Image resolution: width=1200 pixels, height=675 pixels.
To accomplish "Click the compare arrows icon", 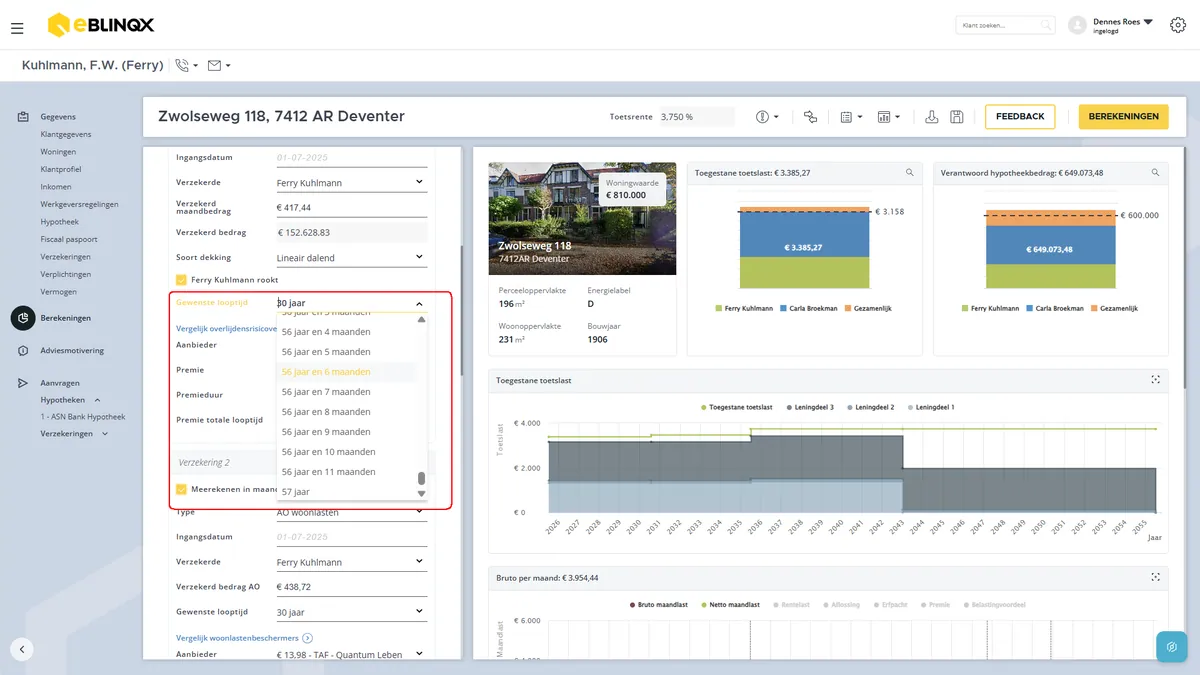I will pyautogui.click(x=810, y=117).
